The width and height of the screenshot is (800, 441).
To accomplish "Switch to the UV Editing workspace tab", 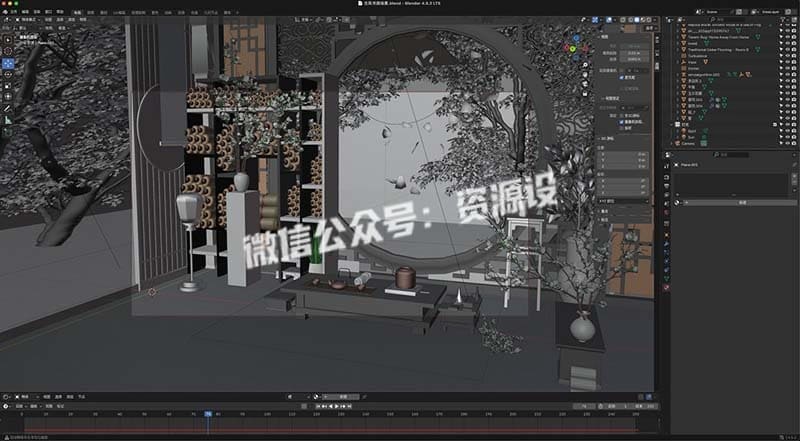I will (119, 12).
